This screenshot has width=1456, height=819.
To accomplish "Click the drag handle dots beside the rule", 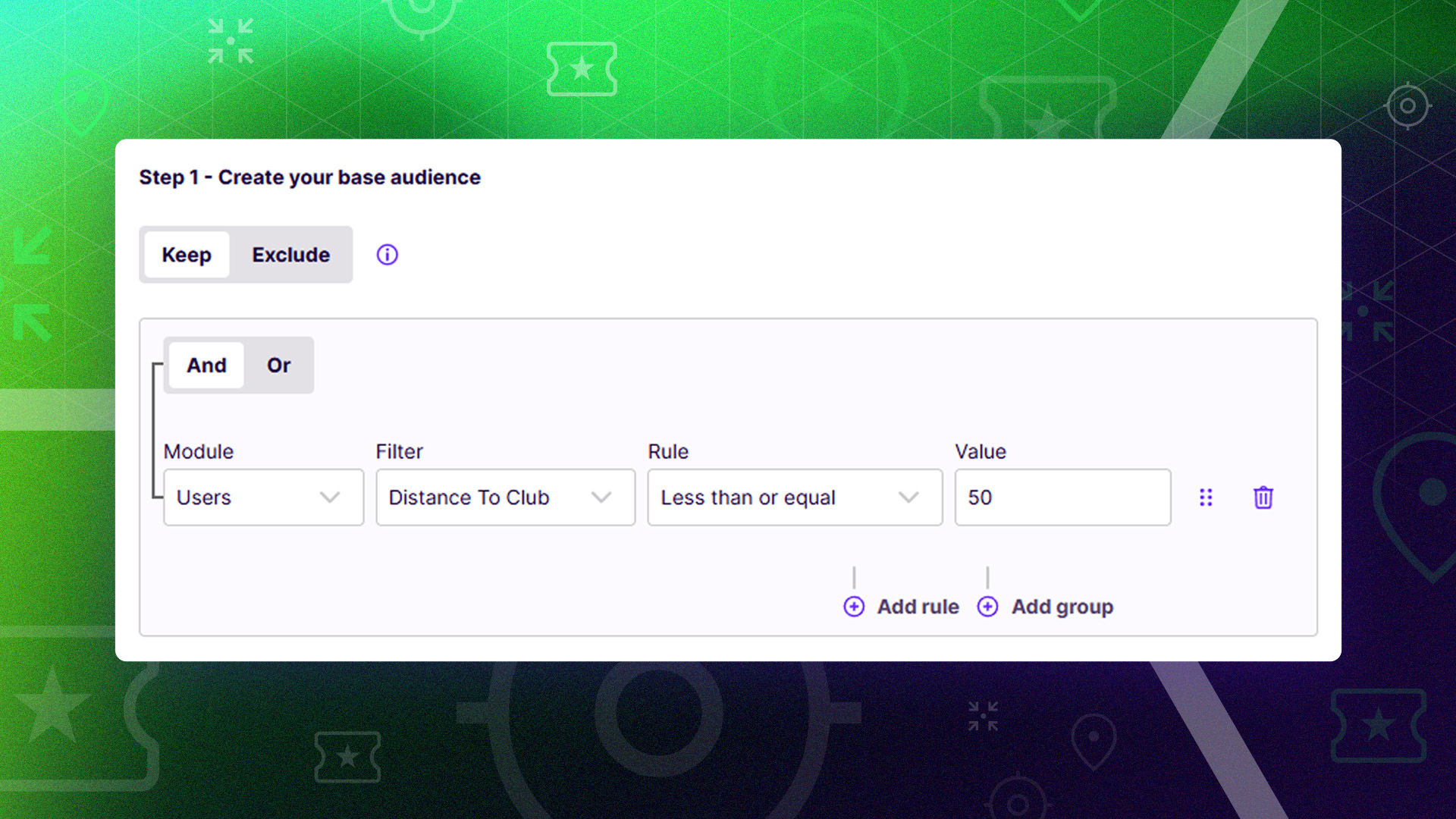I will click(x=1206, y=497).
